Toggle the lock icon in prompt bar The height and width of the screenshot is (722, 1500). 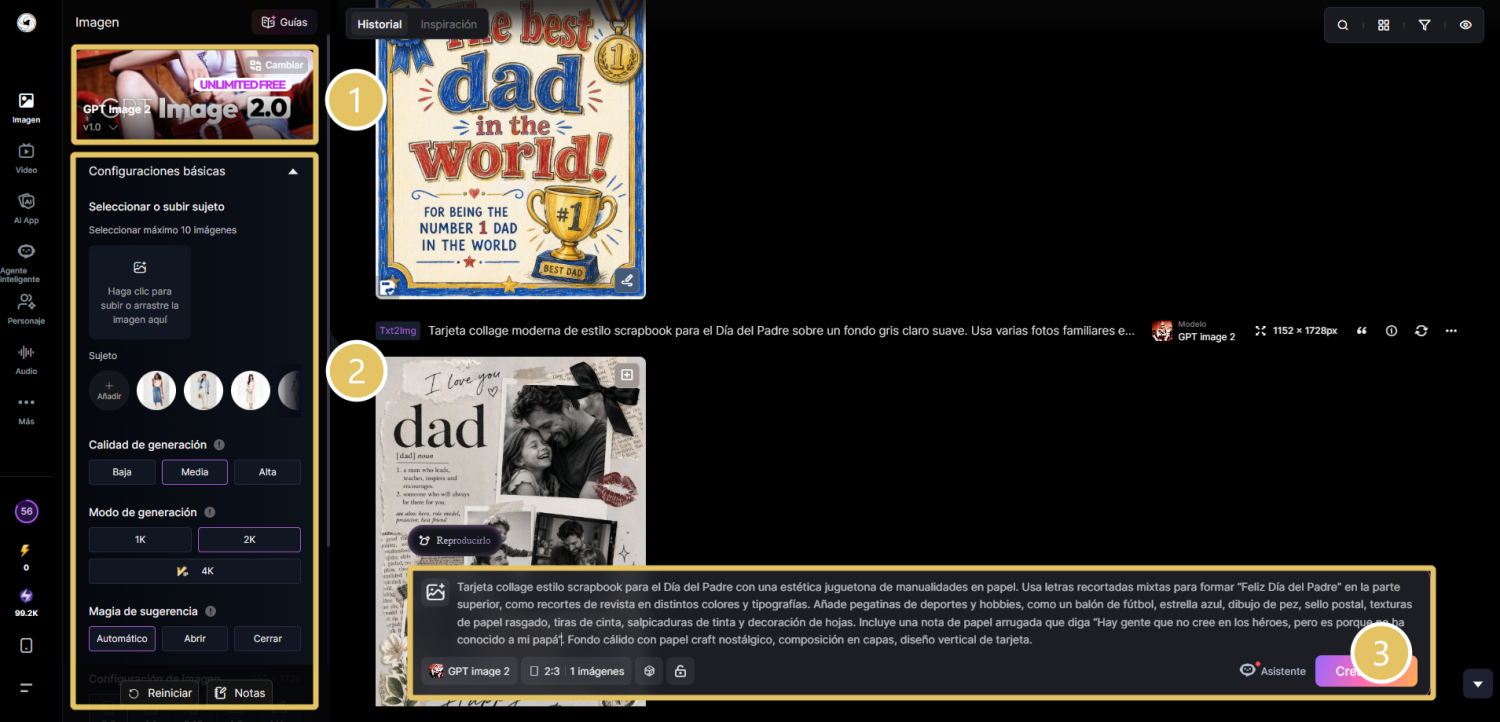coord(680,671)
